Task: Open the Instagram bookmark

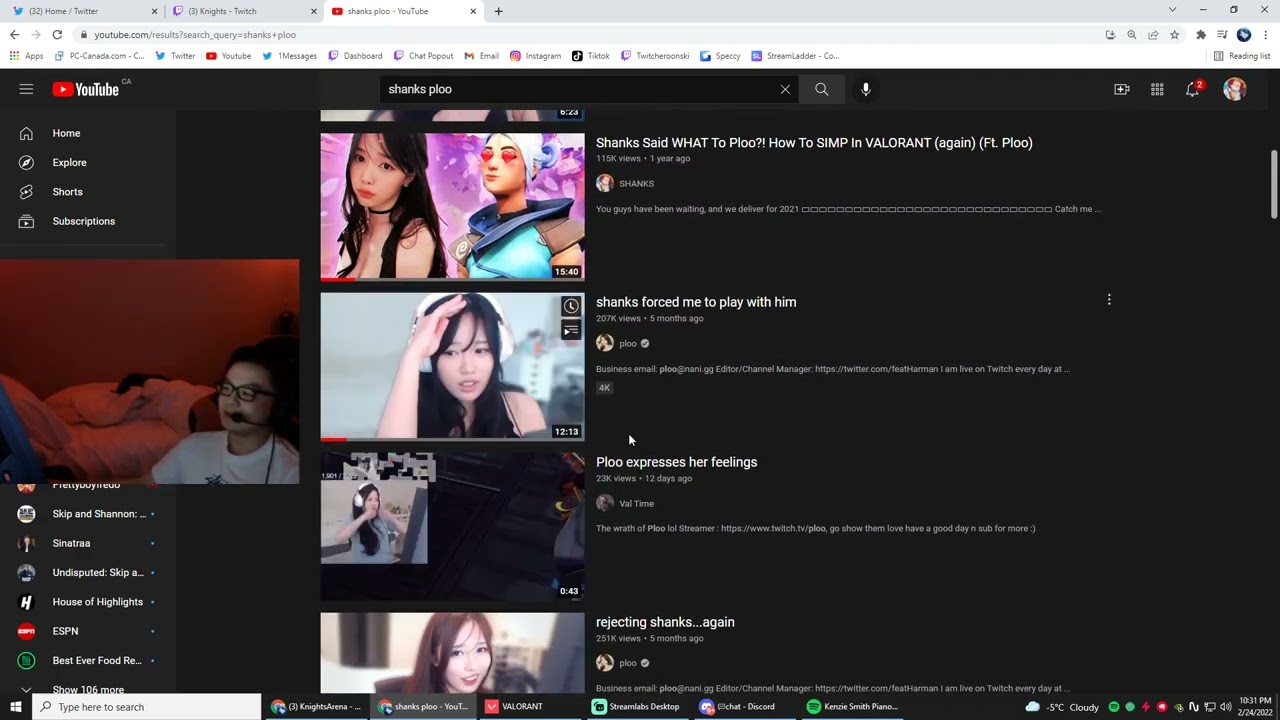Action: pyautogui.click(x=535, y=56)
